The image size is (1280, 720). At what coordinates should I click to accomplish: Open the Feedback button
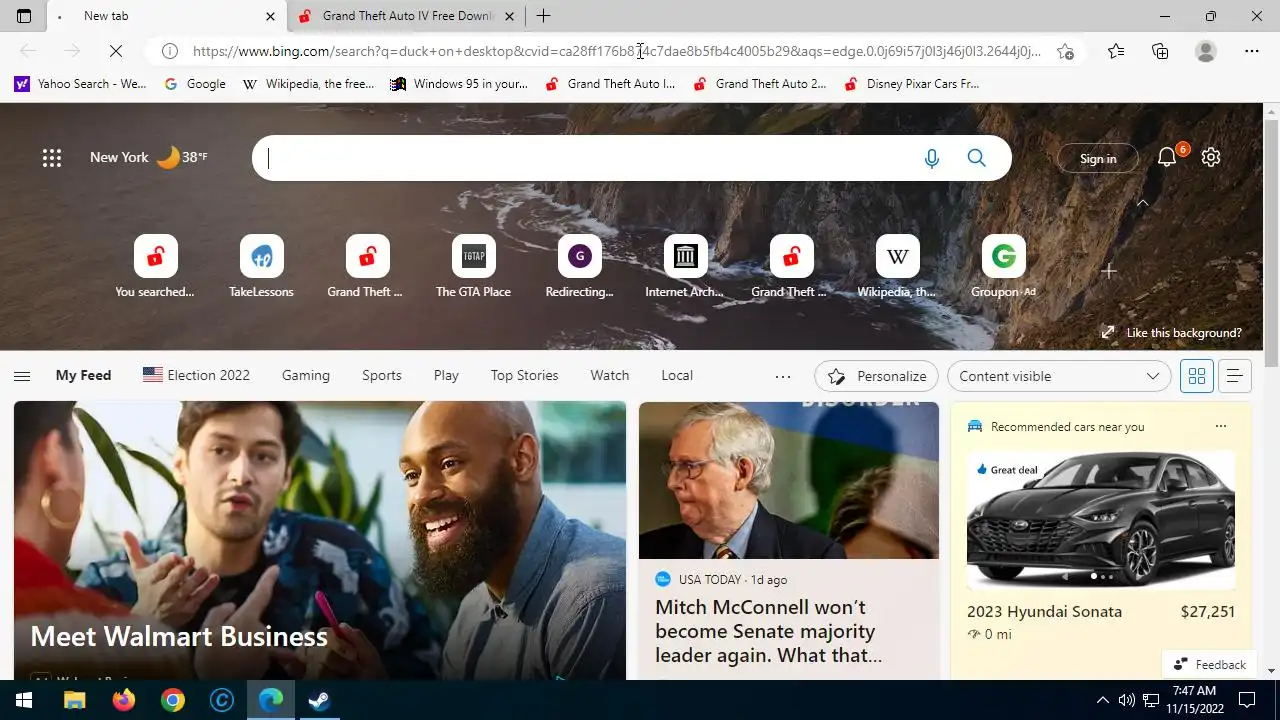1210,664
